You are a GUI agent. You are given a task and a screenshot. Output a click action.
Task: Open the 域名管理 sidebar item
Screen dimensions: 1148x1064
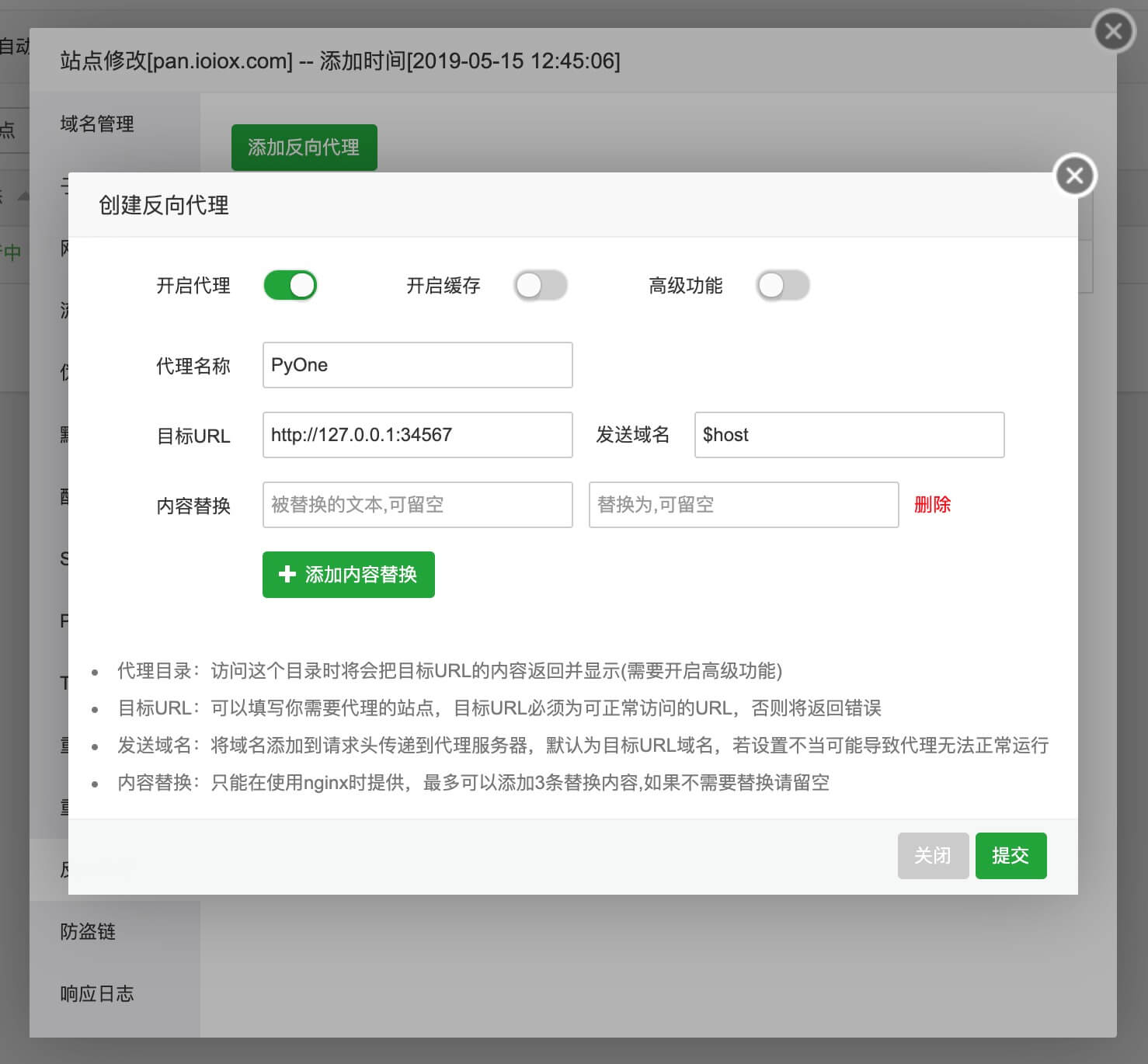tap(97, 124)
